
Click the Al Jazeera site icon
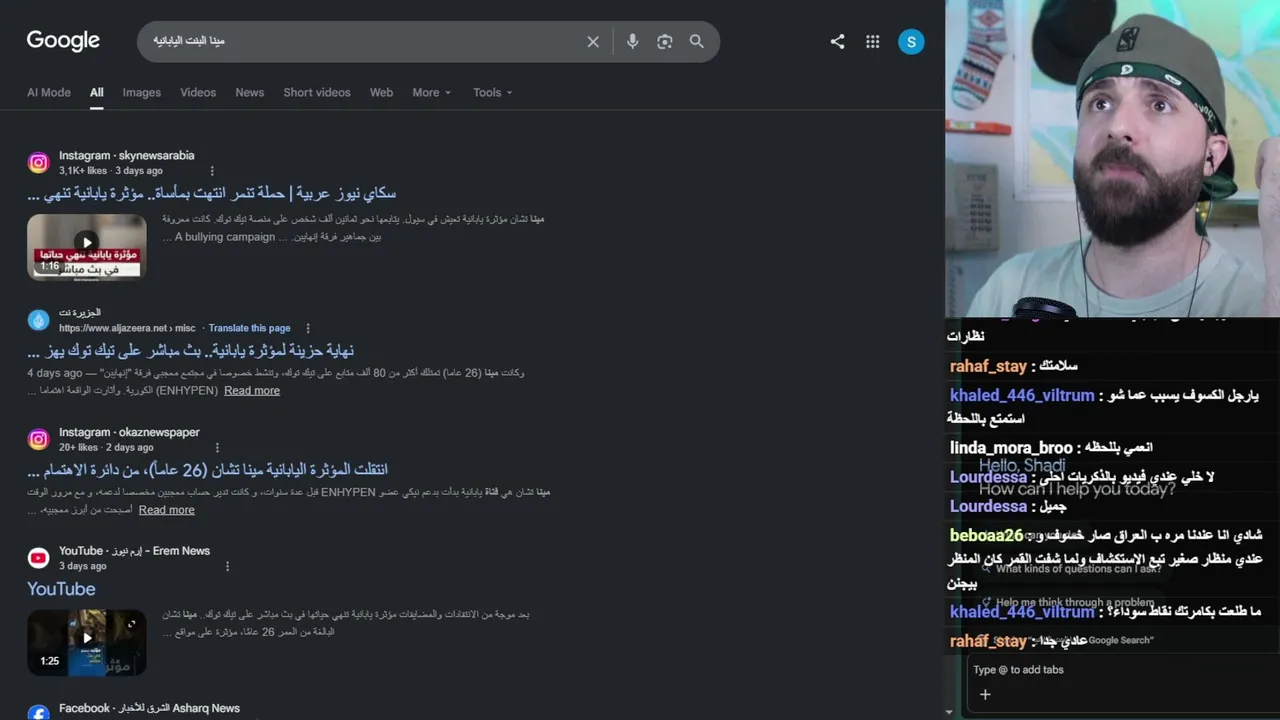click(38, 320)
